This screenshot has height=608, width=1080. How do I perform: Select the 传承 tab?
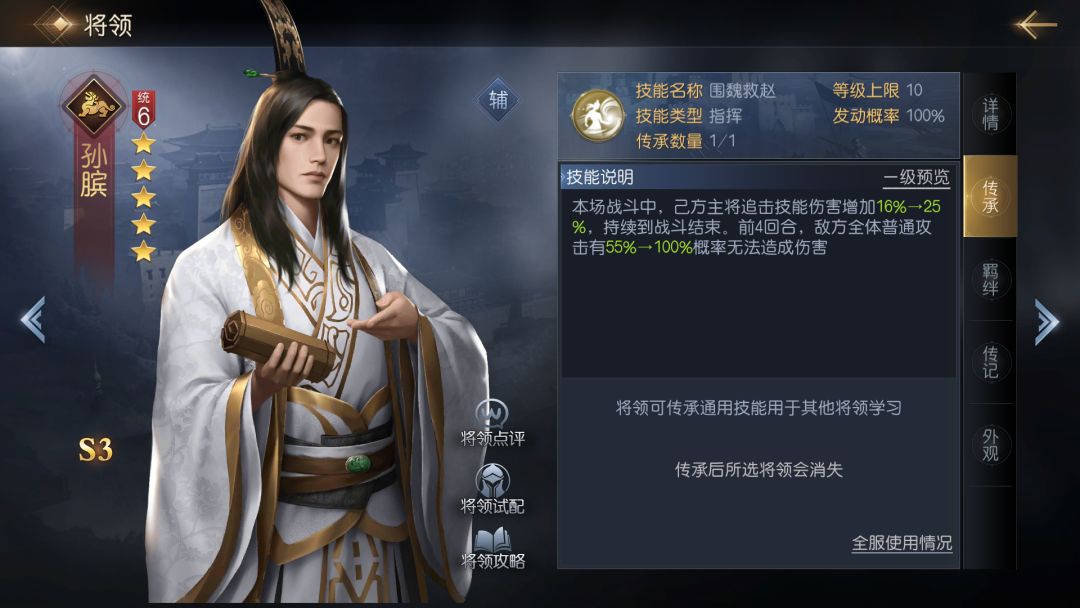click(x=990, y=196)
